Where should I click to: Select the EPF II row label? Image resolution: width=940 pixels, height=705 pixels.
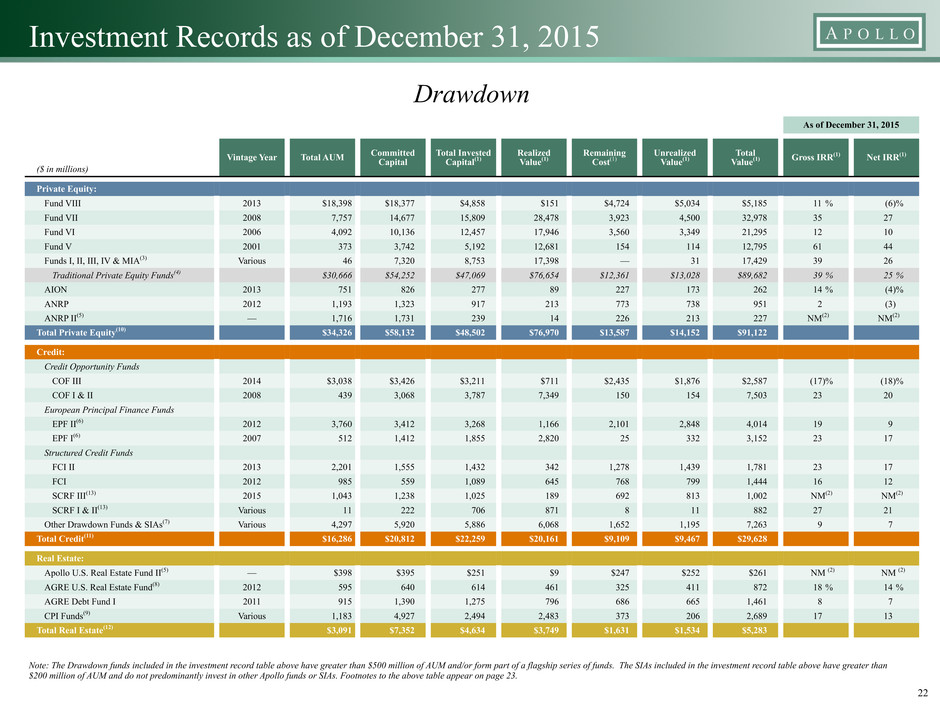point(66,423)
